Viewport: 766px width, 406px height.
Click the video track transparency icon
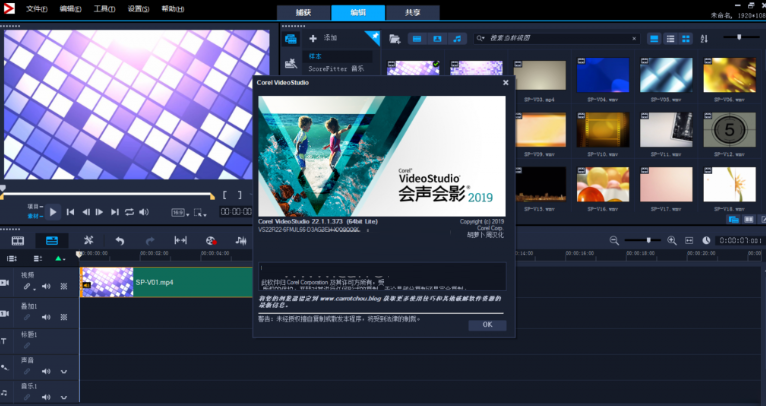(x=64, y=286)
